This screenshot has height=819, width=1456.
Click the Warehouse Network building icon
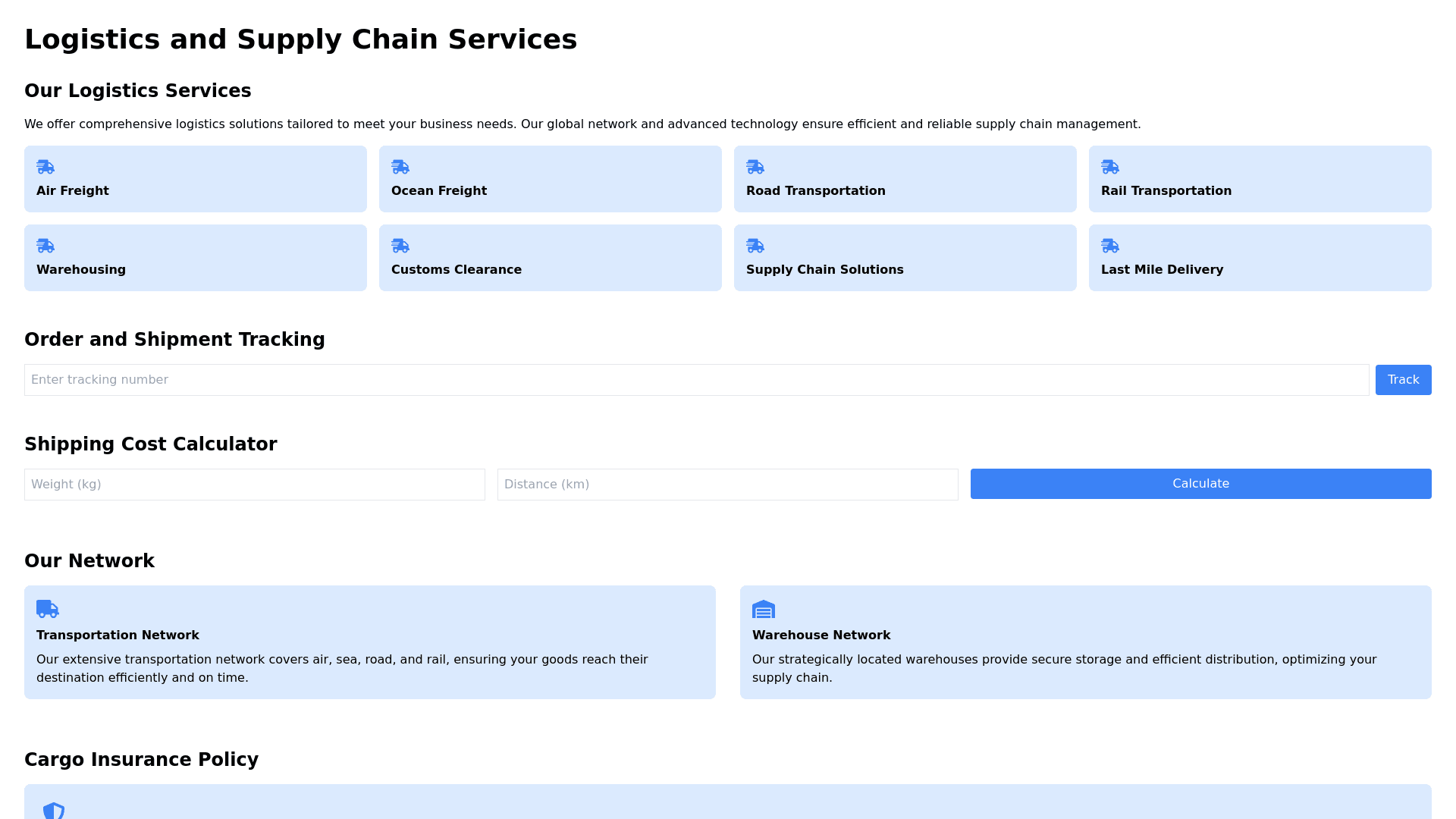pyautogui.click(x=764, y=609)
